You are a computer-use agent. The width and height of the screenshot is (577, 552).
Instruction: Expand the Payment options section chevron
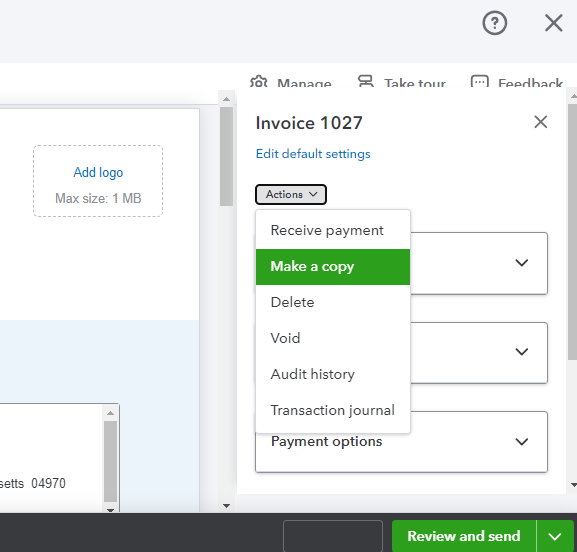tap(521, 442)
